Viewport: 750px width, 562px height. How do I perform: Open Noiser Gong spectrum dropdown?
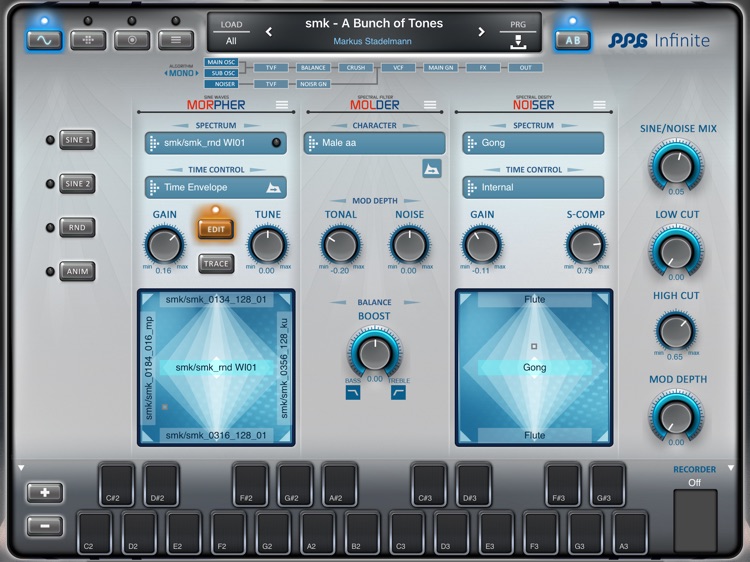533,143
